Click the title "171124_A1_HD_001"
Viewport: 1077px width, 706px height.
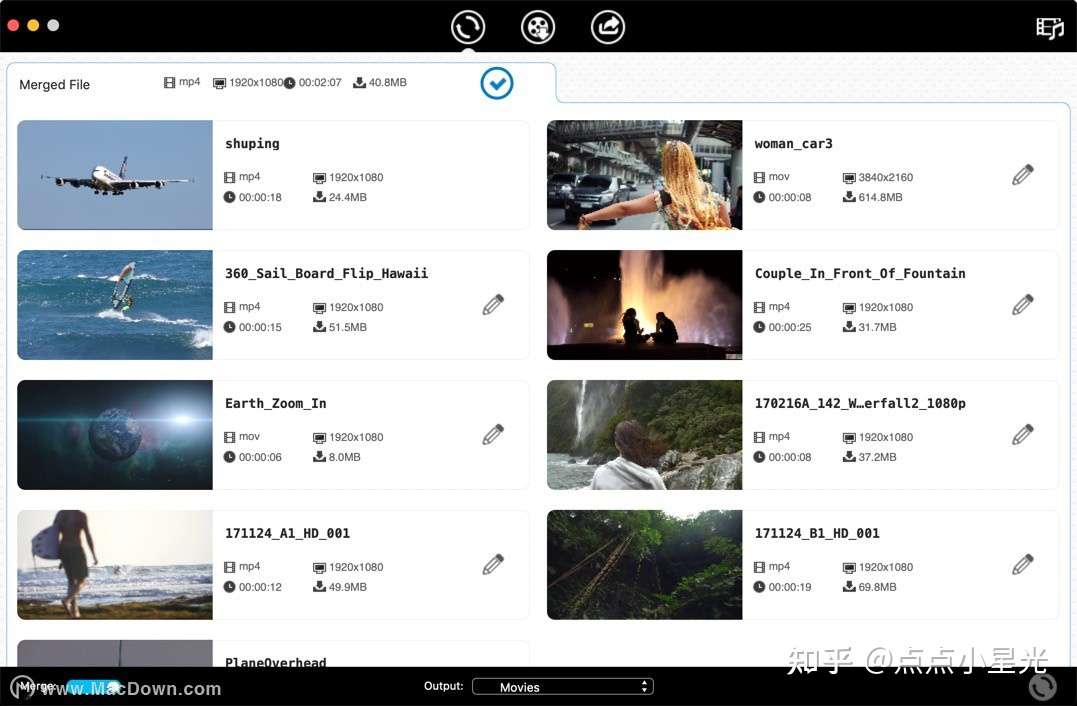[287, 533]
